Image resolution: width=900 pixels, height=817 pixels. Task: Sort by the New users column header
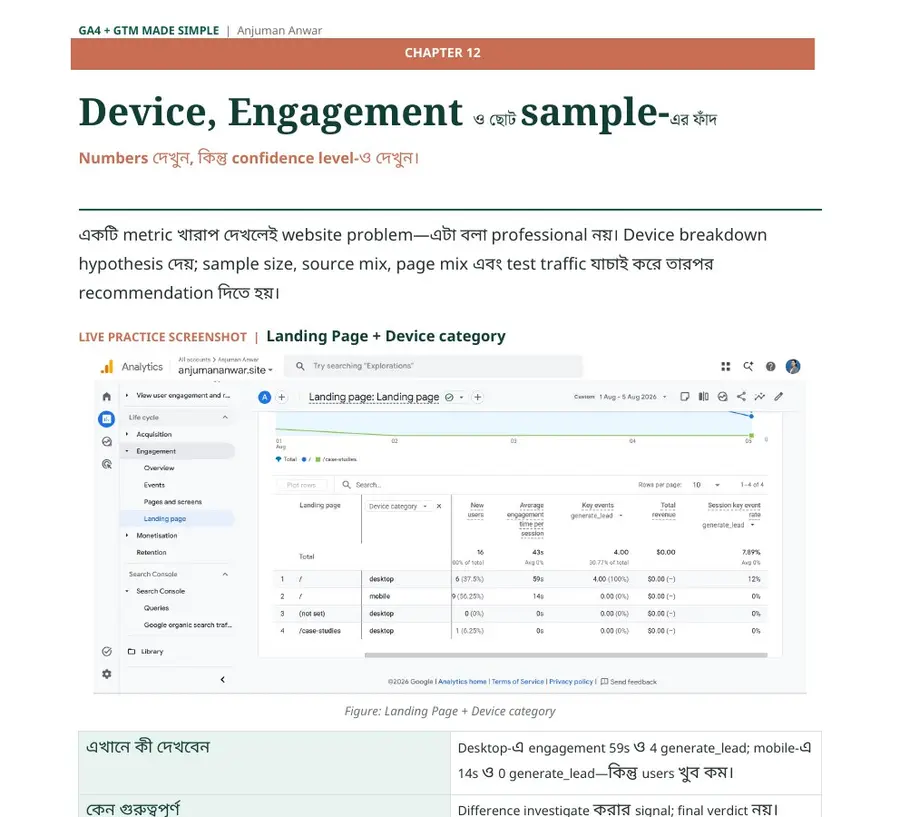coord(476,510)
